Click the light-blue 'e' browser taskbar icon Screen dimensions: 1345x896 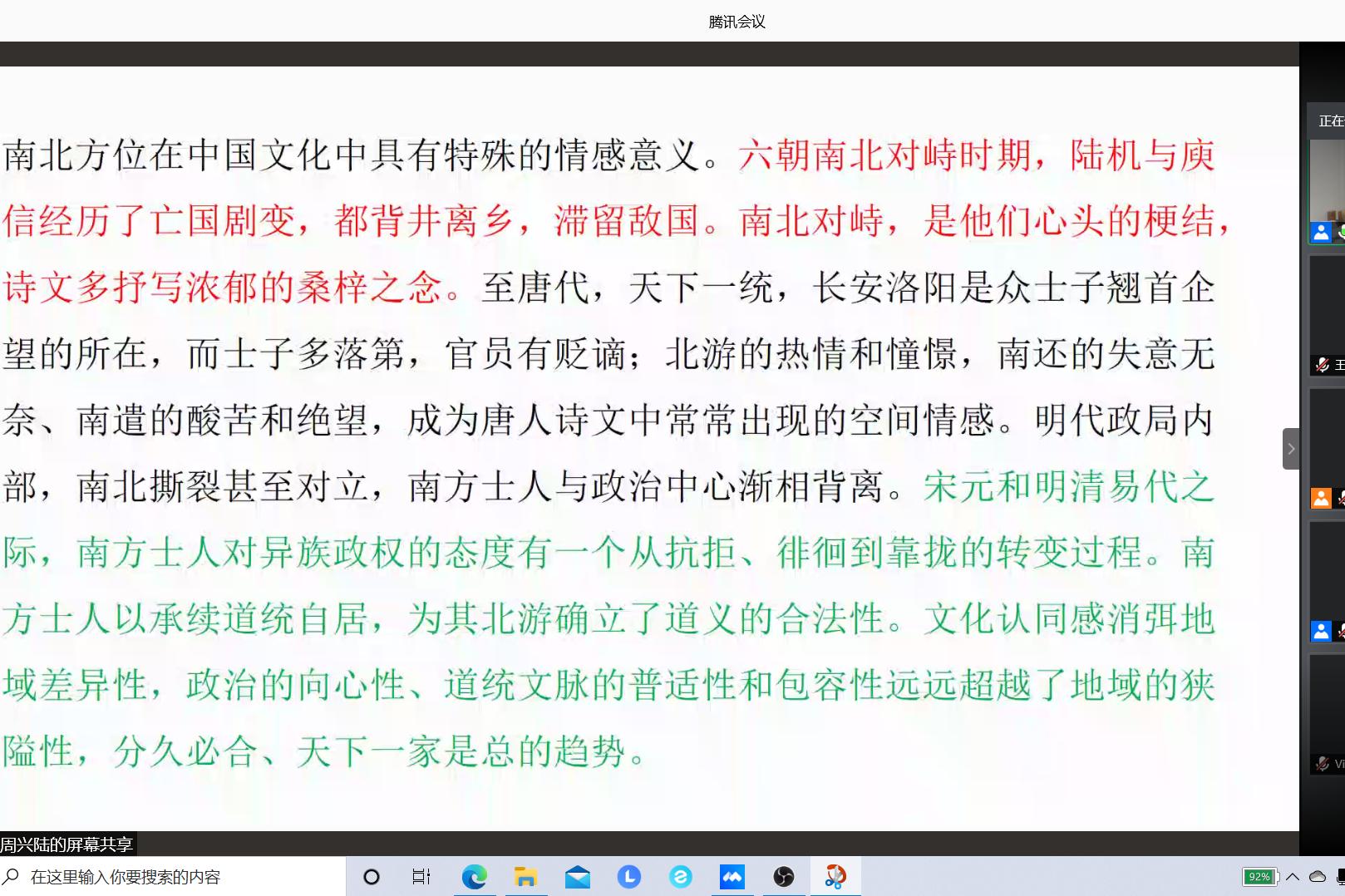(x=680, y=877)
